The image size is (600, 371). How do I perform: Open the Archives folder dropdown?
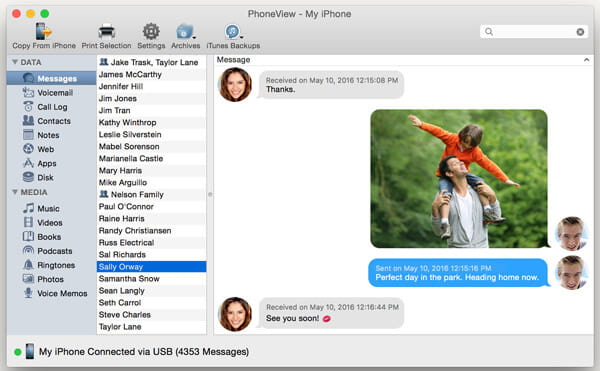pyautogui.click(x=186, y=31)
